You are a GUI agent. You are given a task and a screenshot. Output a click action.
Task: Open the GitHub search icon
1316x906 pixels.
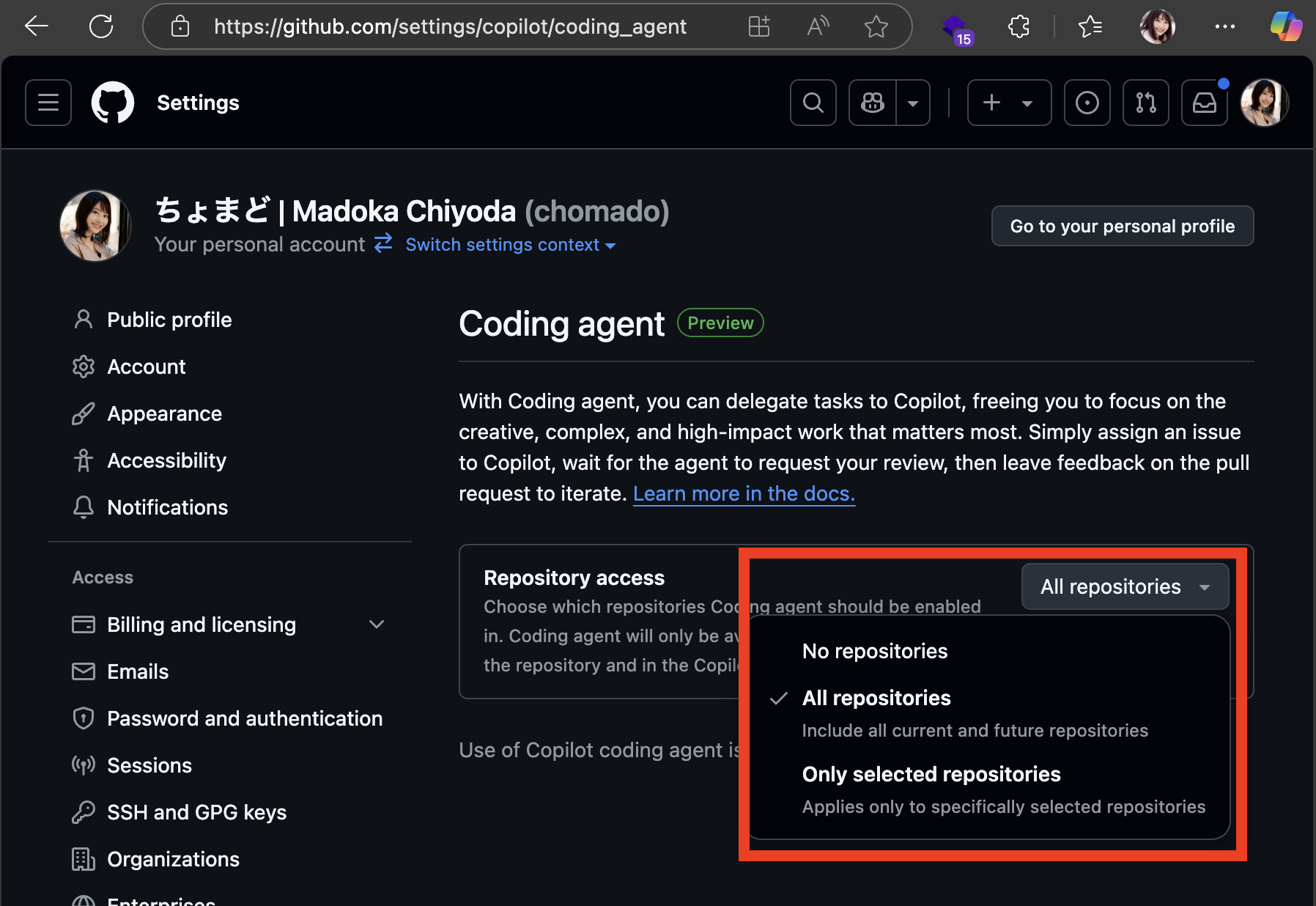pos(813,103)
